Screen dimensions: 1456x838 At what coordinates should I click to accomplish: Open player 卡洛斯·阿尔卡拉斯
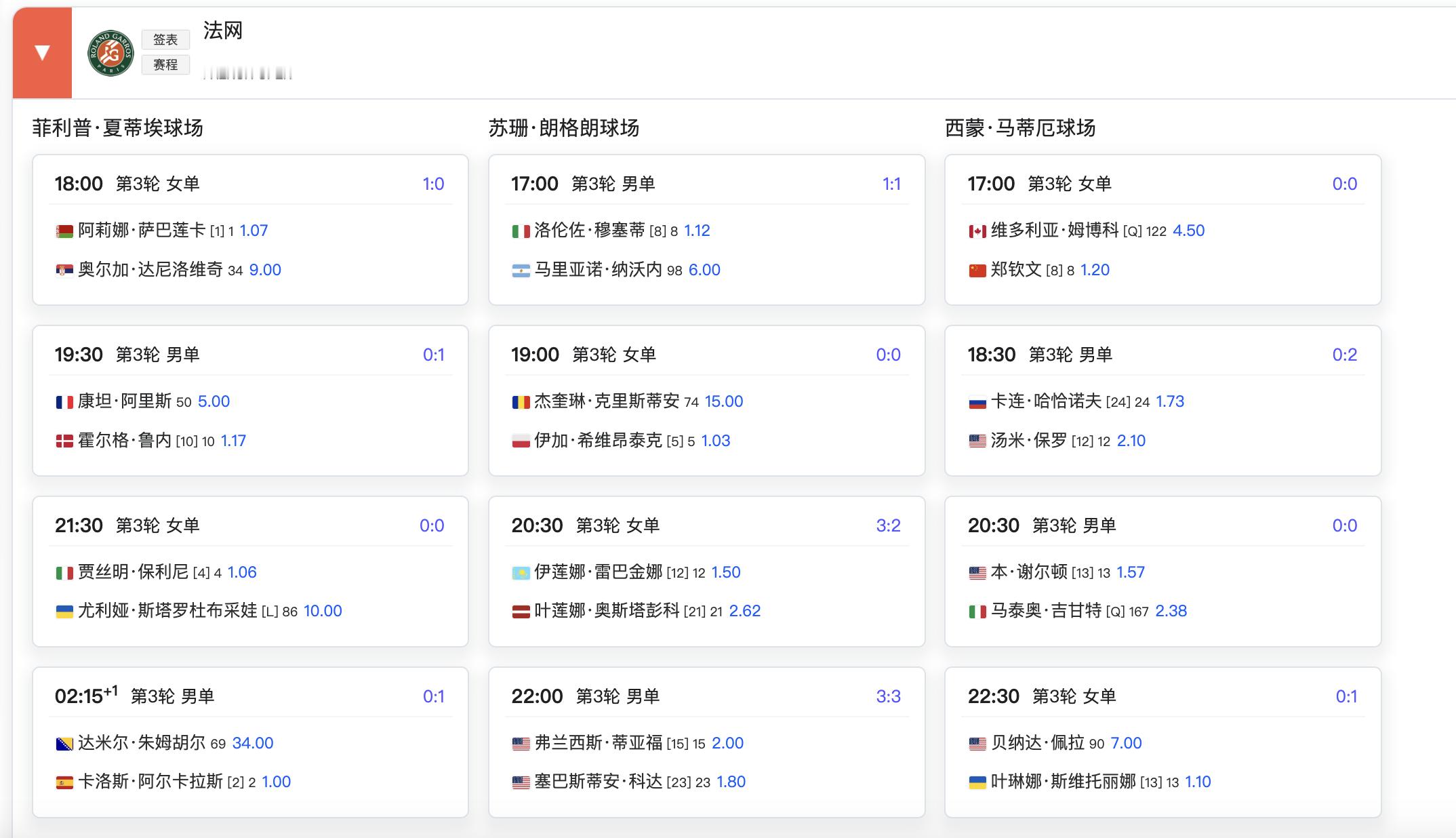(150, 782)
